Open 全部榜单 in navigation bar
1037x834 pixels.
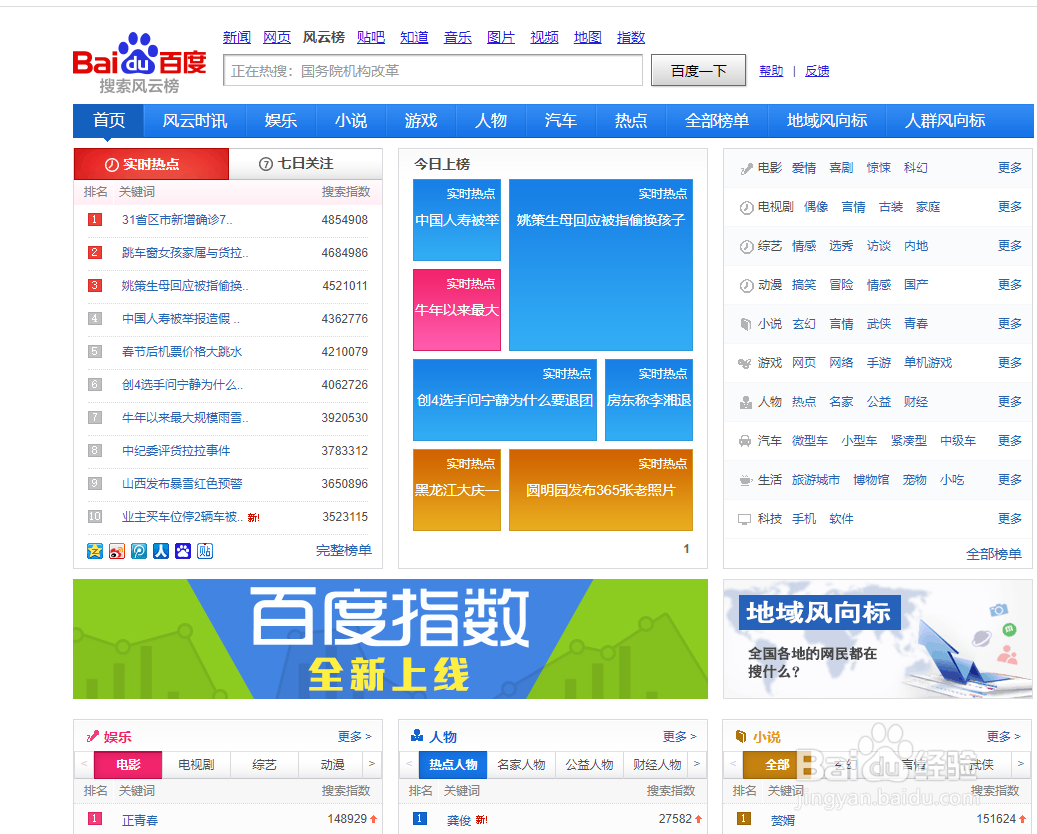[717, 120]
